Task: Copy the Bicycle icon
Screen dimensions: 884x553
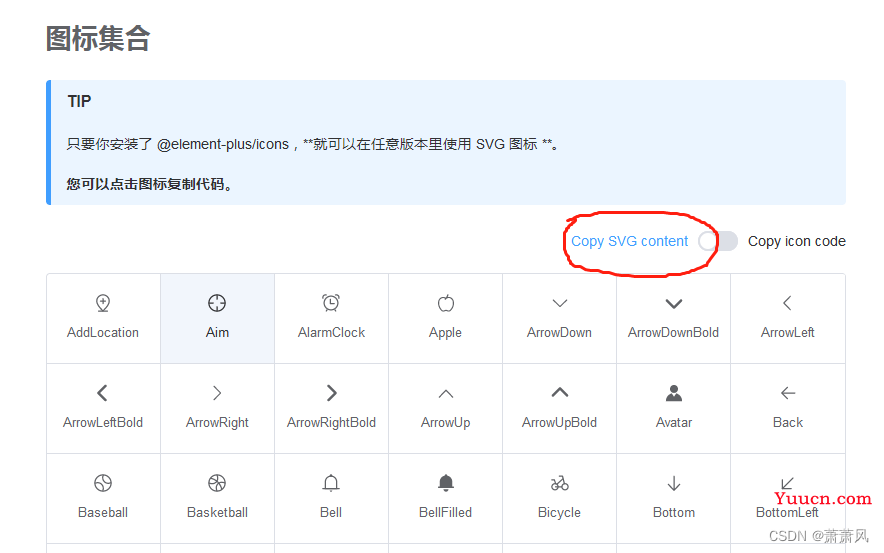Action: tap(560, 483)
